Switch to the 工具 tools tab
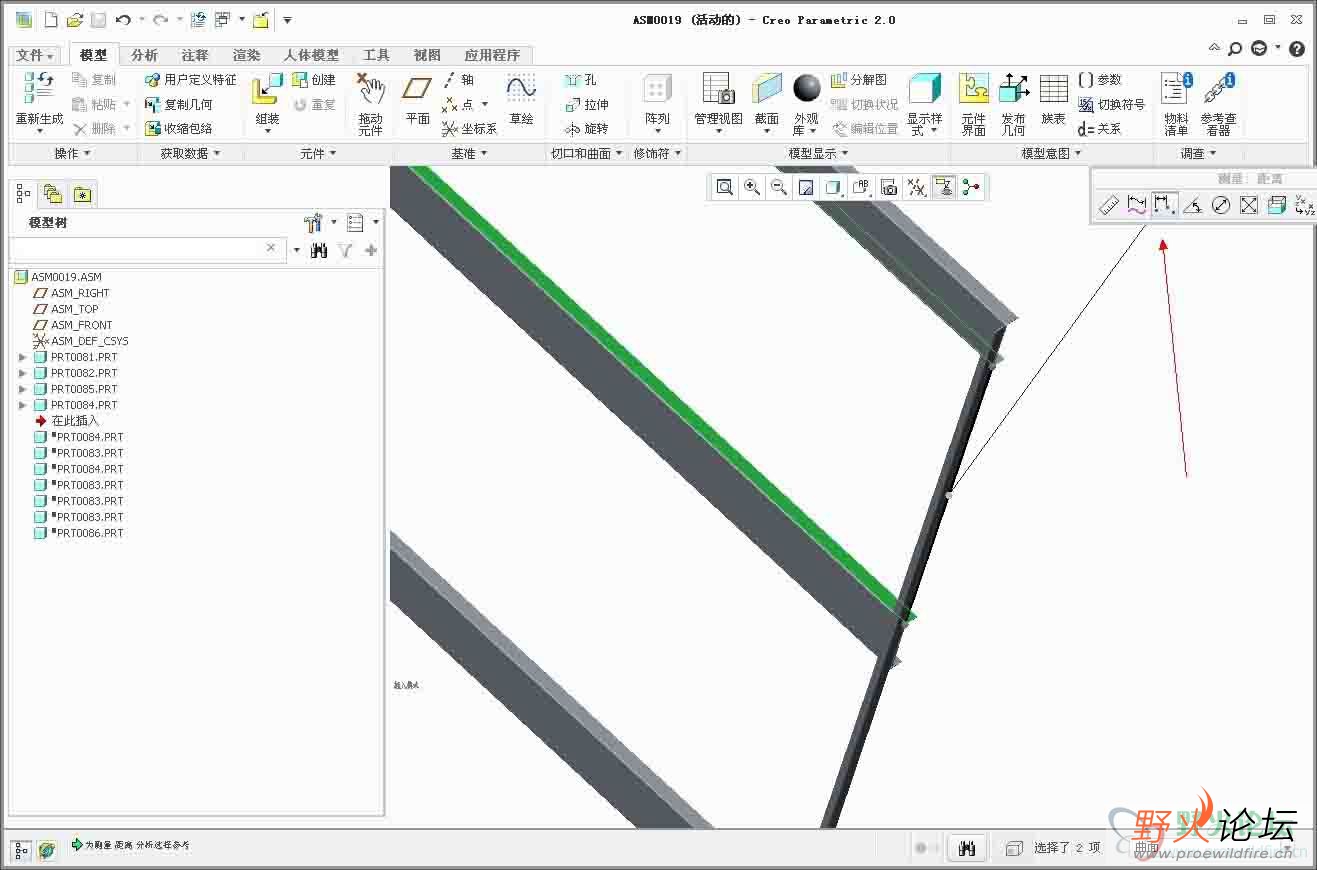 (376, 56)
